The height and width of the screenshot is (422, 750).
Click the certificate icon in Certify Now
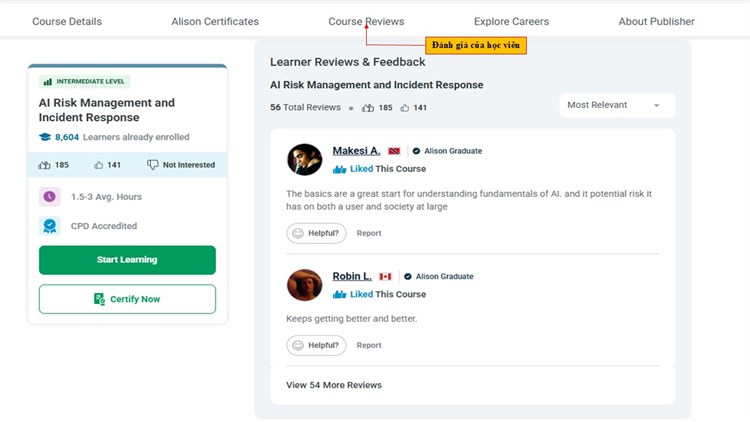(99, 299)
